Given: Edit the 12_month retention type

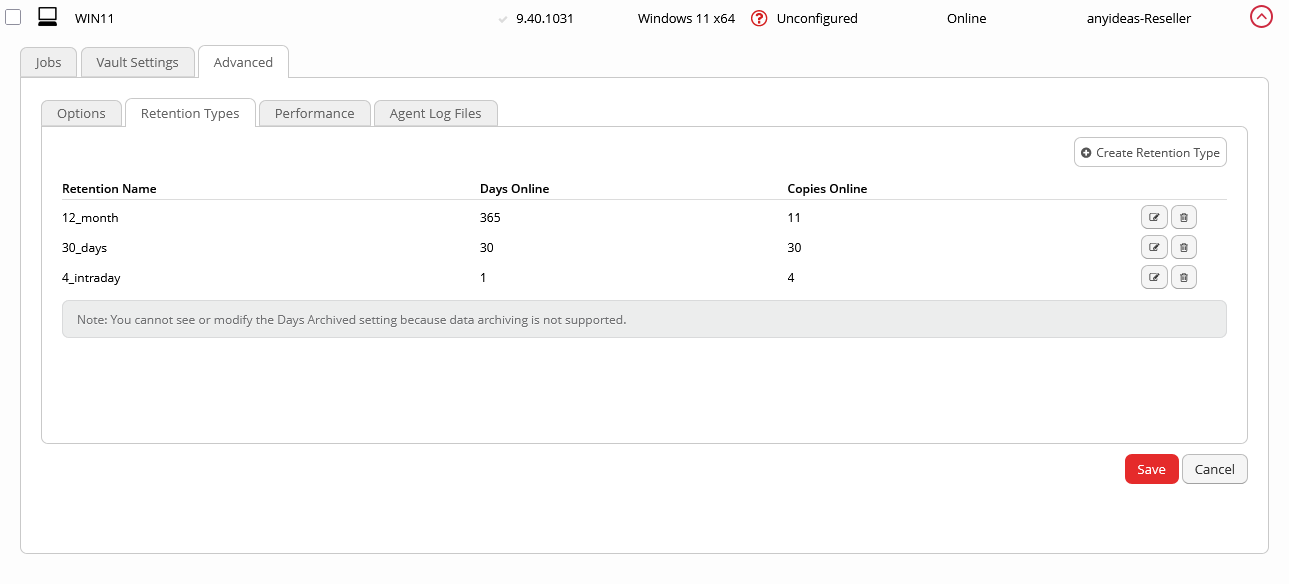Looking at the screenshot, I should point(1154,218).
